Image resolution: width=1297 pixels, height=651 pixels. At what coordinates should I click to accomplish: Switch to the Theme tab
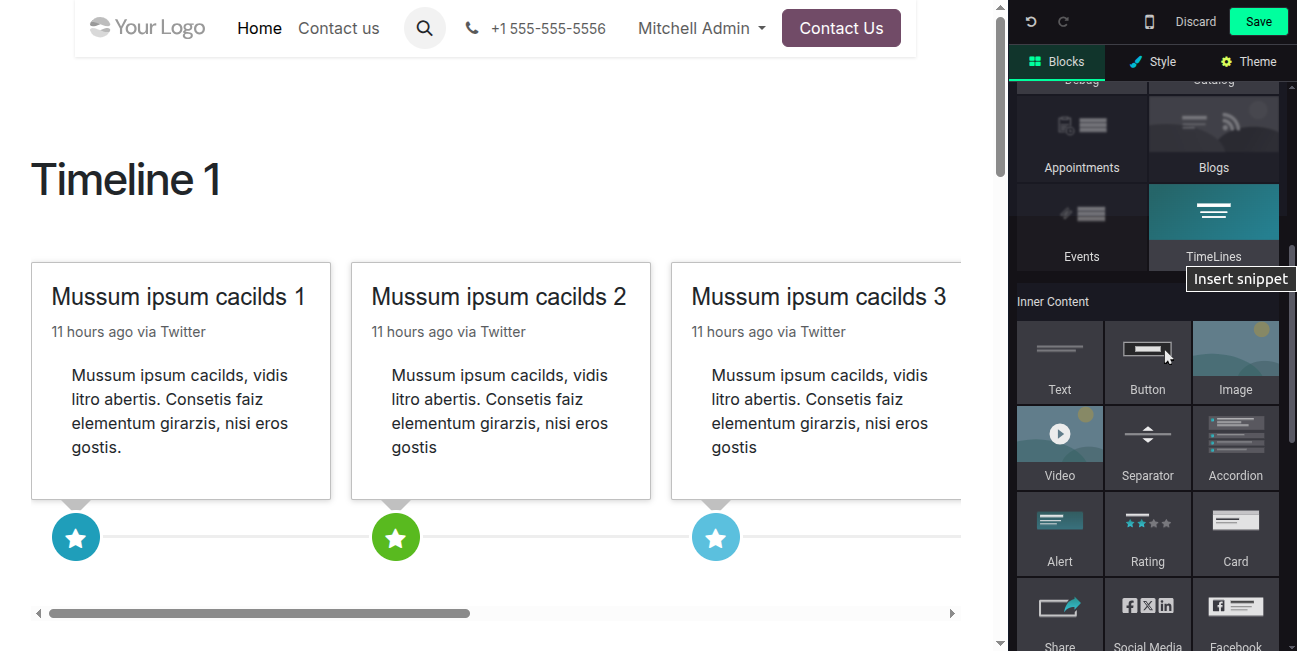click(1249, 62)
